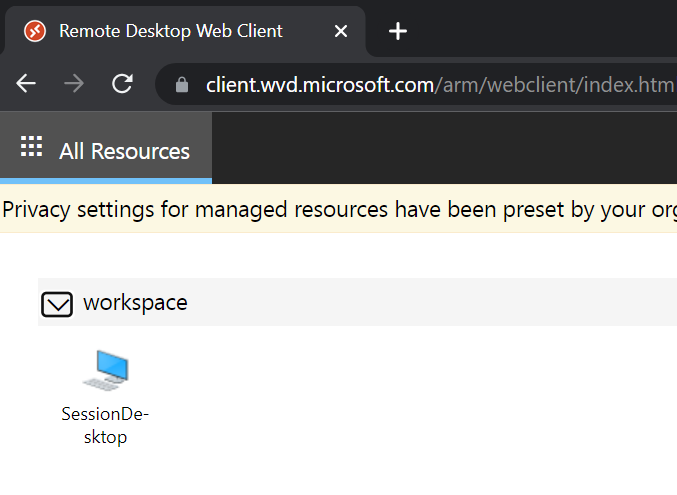
Task: Go forward to the next page
Action: pos(74,84)
